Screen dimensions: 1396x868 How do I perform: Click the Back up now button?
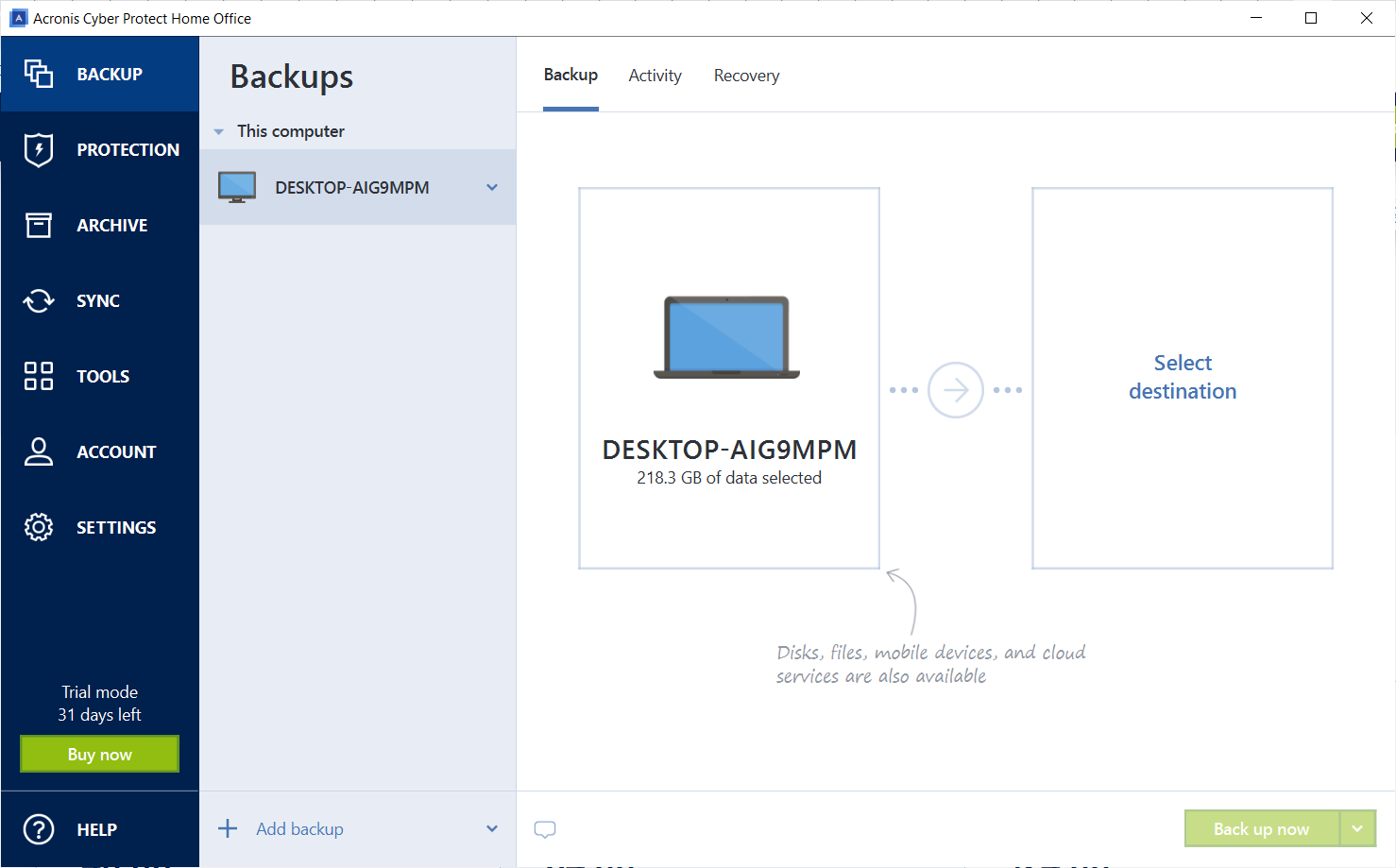tap(1262, 828)
